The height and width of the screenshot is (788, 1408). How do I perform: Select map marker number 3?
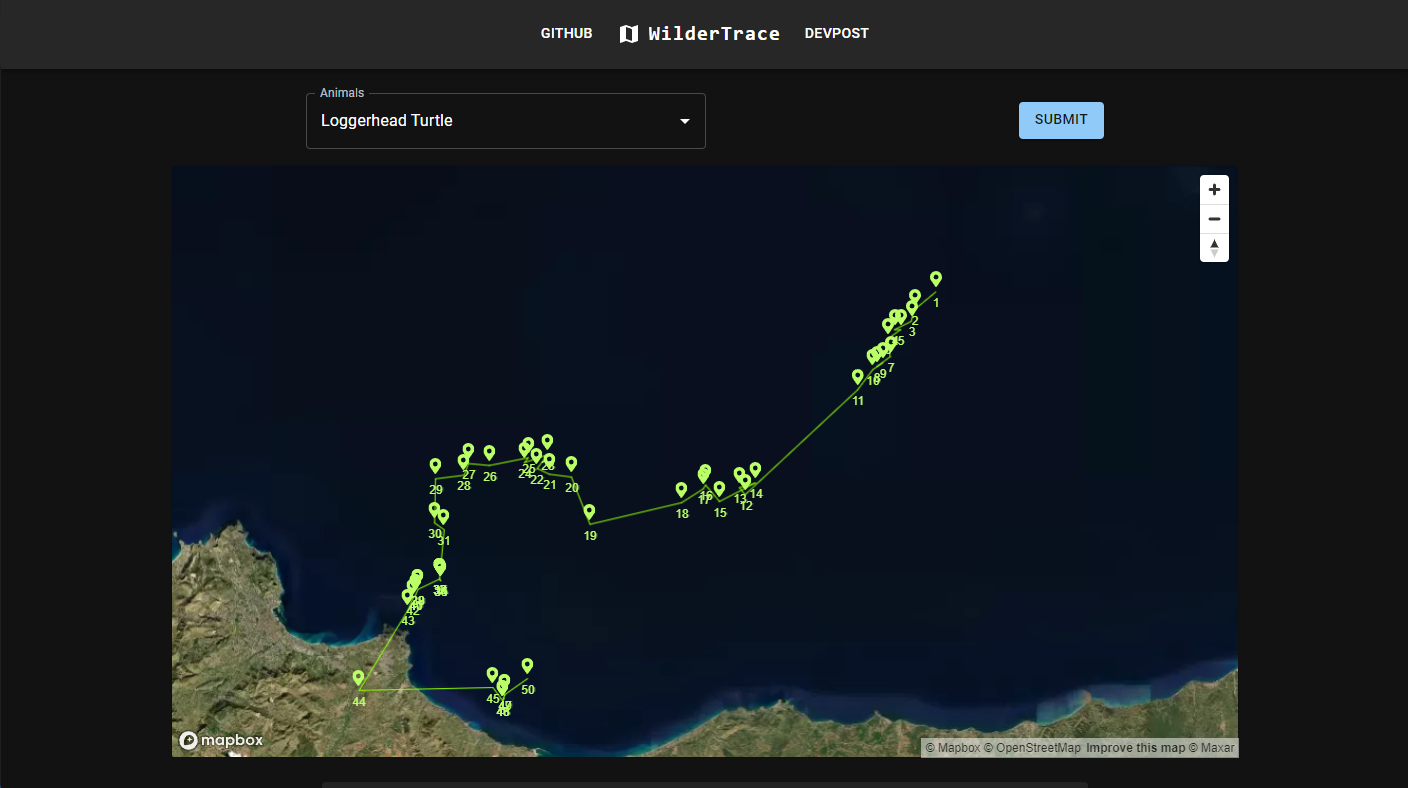(912, 308)
